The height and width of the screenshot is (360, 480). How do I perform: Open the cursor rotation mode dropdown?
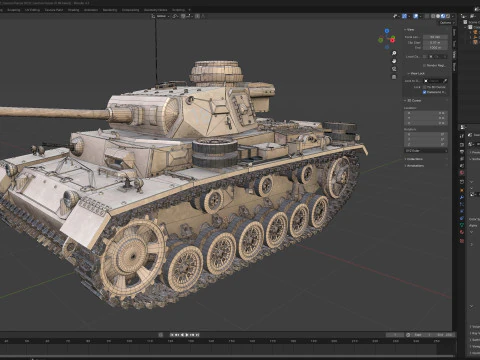click(x=426, y=151)
